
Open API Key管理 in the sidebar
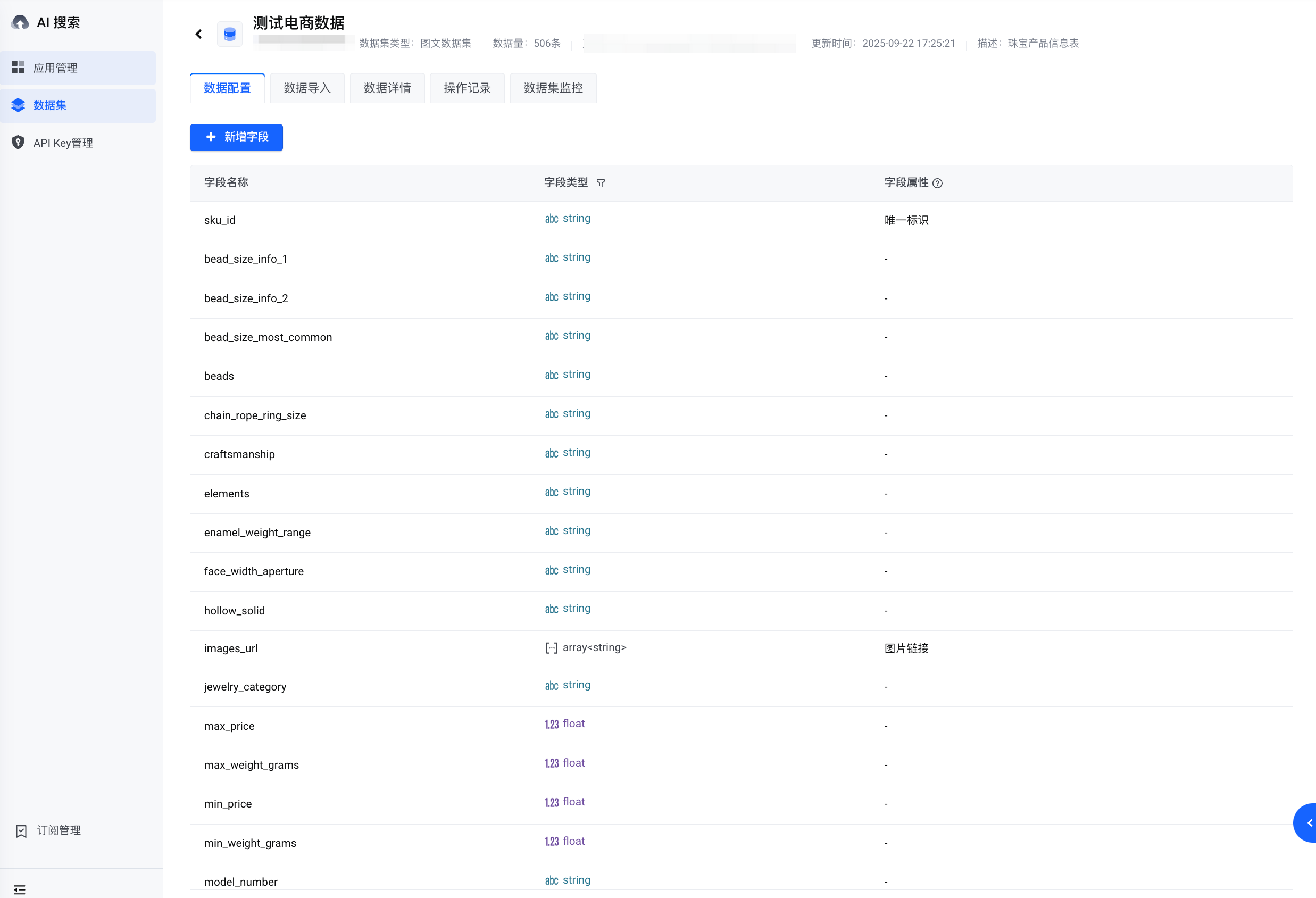63,143
